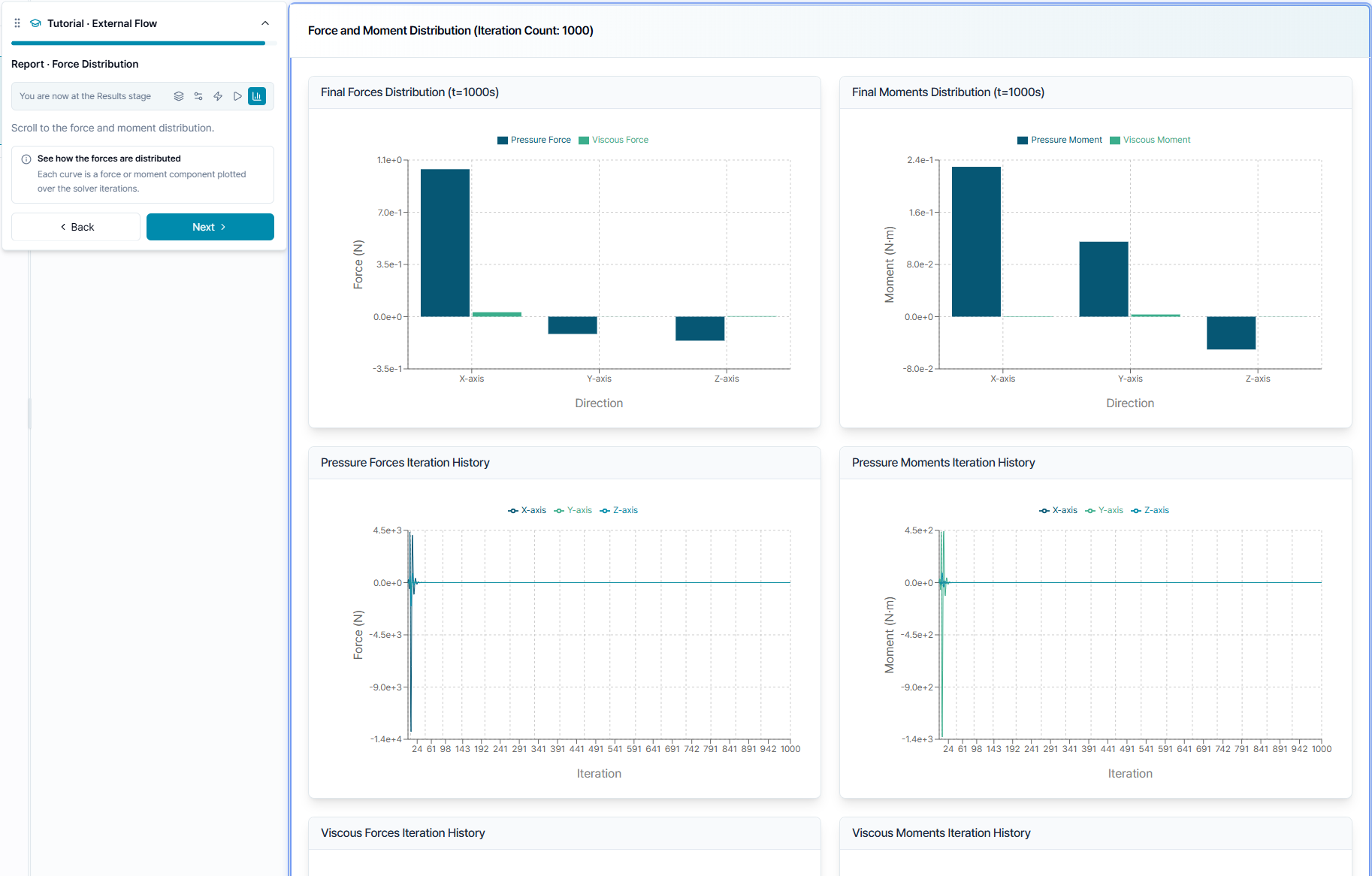
Task: Toggle Viscous Force legend entry
Action: (x=614, y=140)
